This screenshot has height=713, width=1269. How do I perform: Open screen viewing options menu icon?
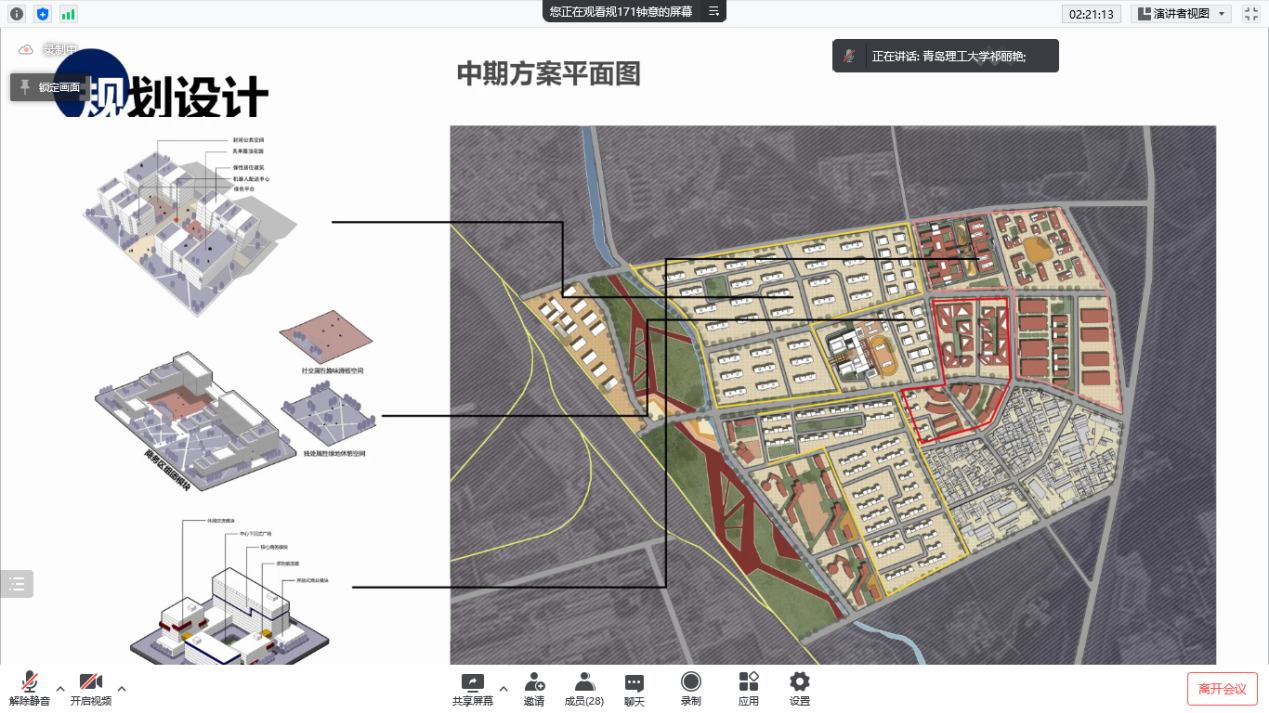click(x=713, y=11)
